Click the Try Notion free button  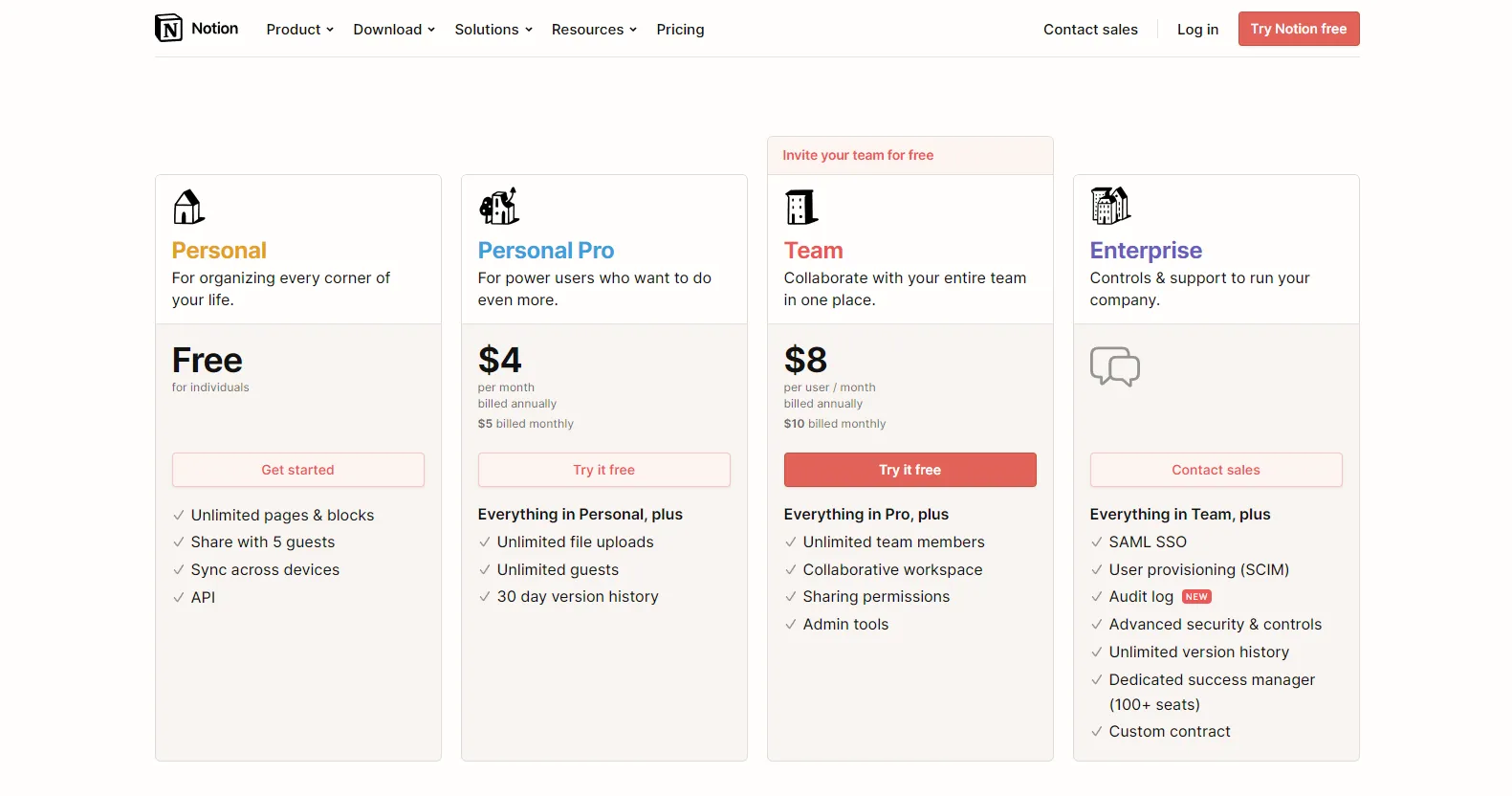click(1299, 29)
